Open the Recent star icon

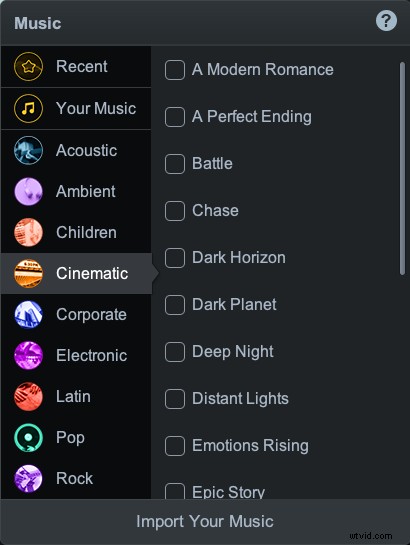pos(28,66)
